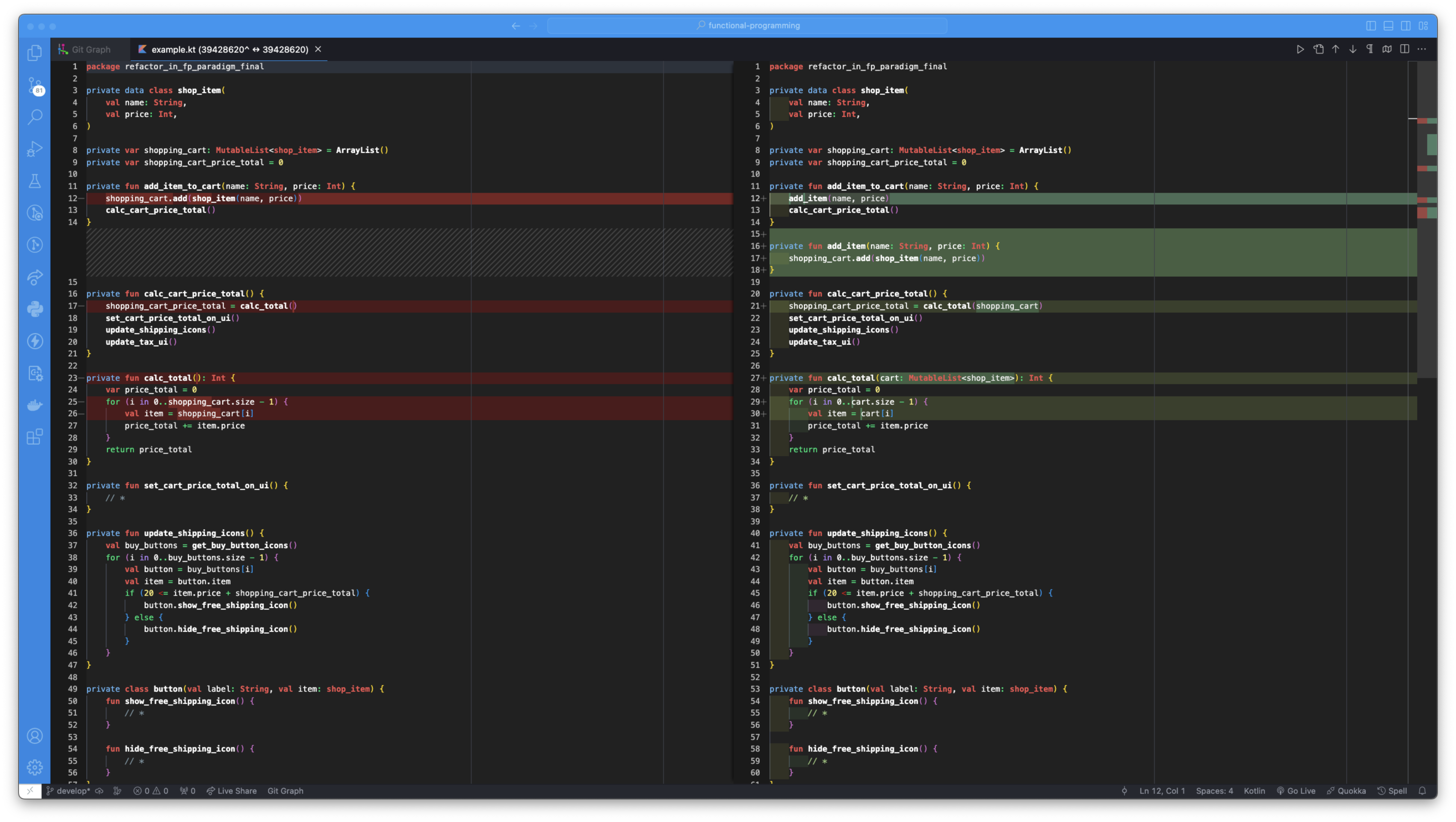Run the file with the play icon
Screen dimensions: 1456x822
(x=1300, y=49)
